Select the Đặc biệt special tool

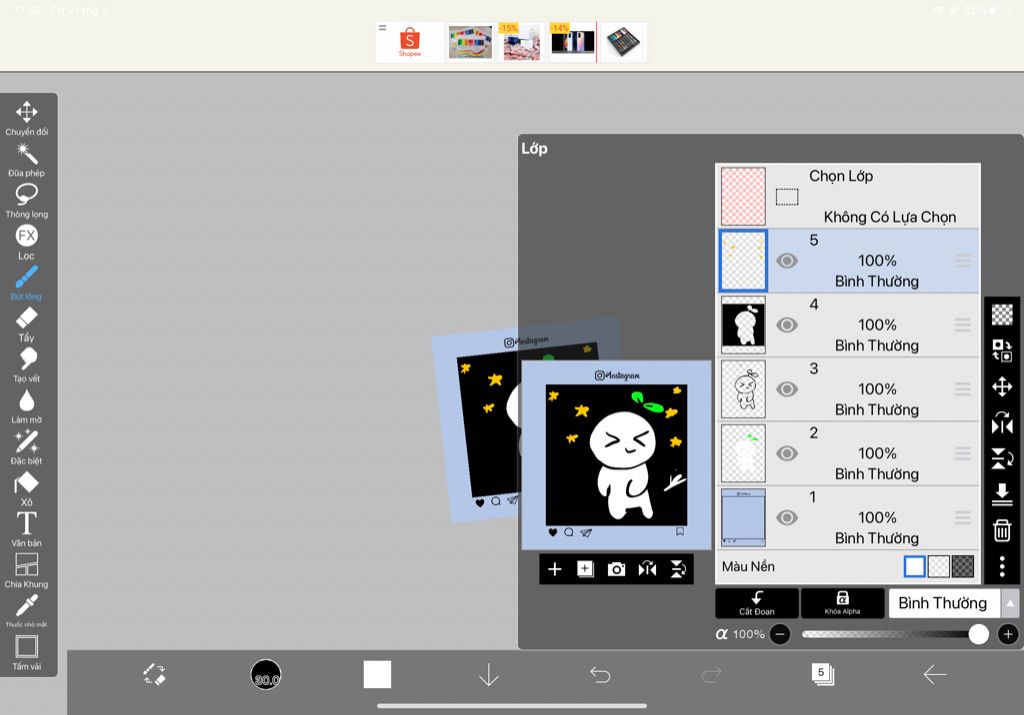(27, 448)
